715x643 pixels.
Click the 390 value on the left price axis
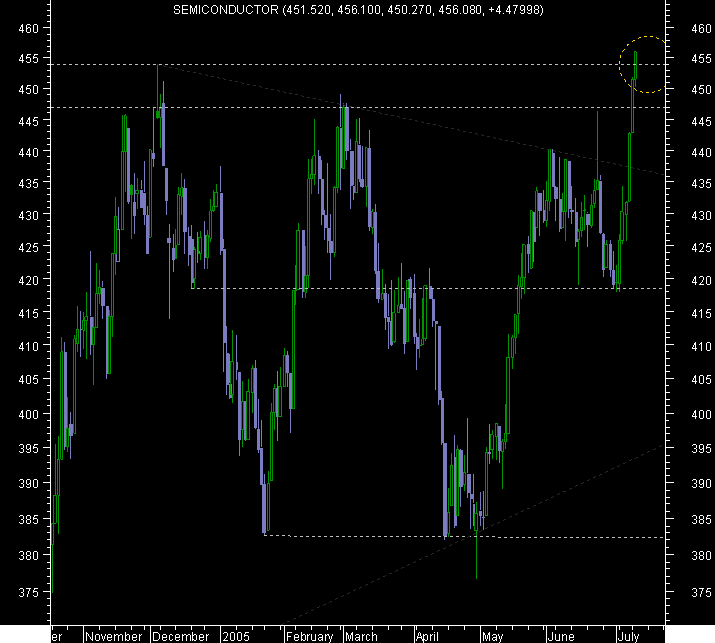(28, 483)
